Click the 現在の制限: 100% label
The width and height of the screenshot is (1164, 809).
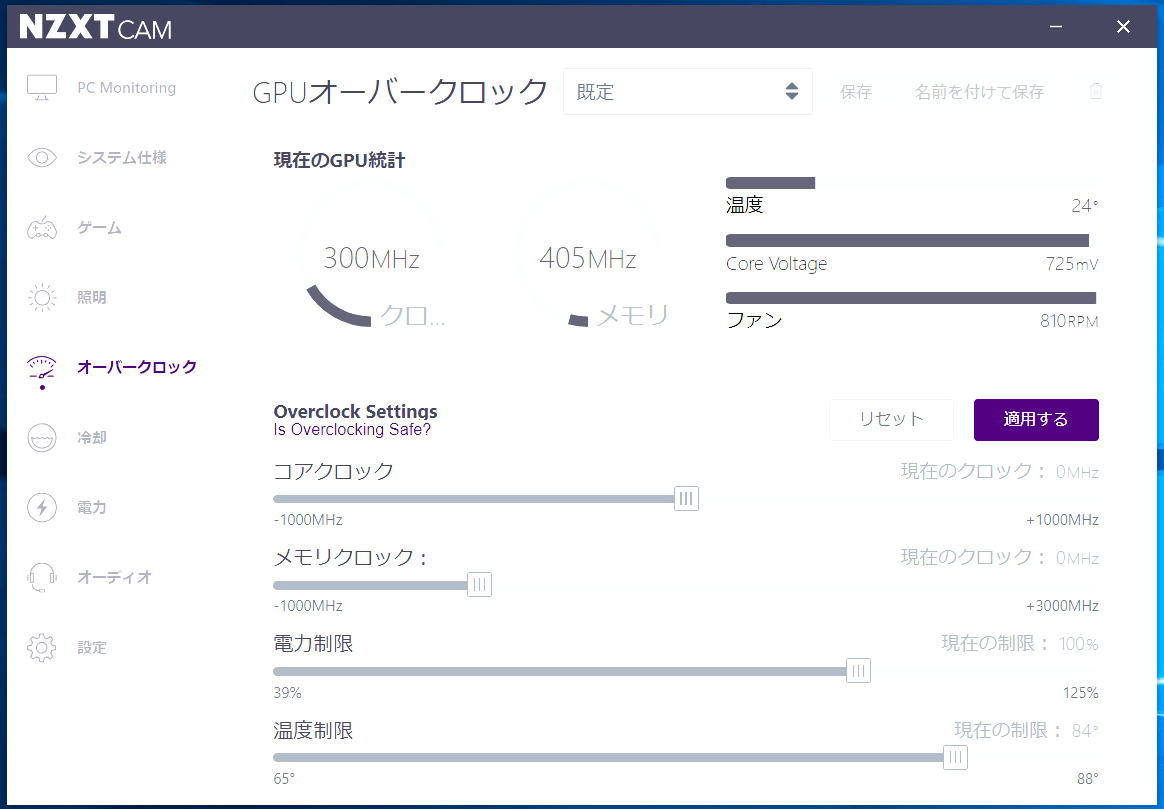(x=1019, y=643)
